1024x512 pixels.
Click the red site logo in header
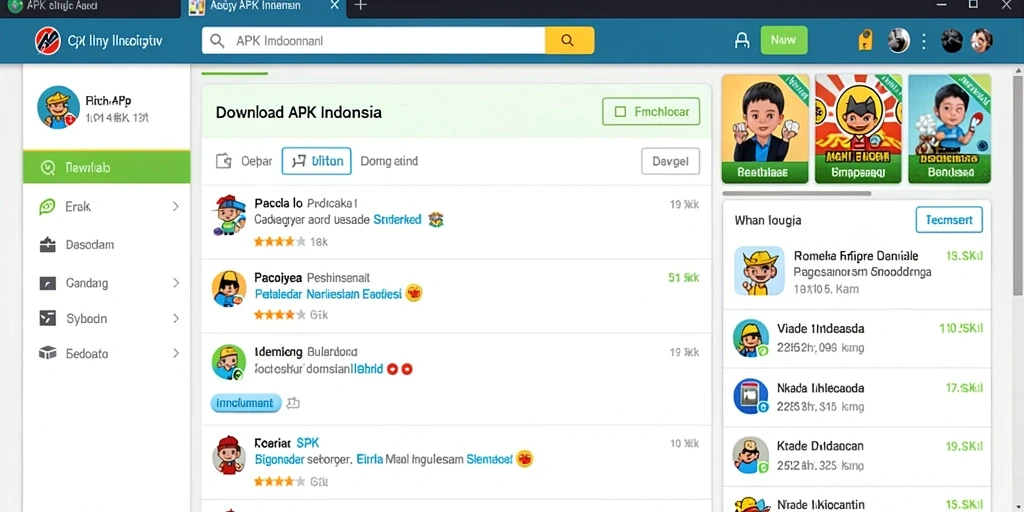point(48,40)
